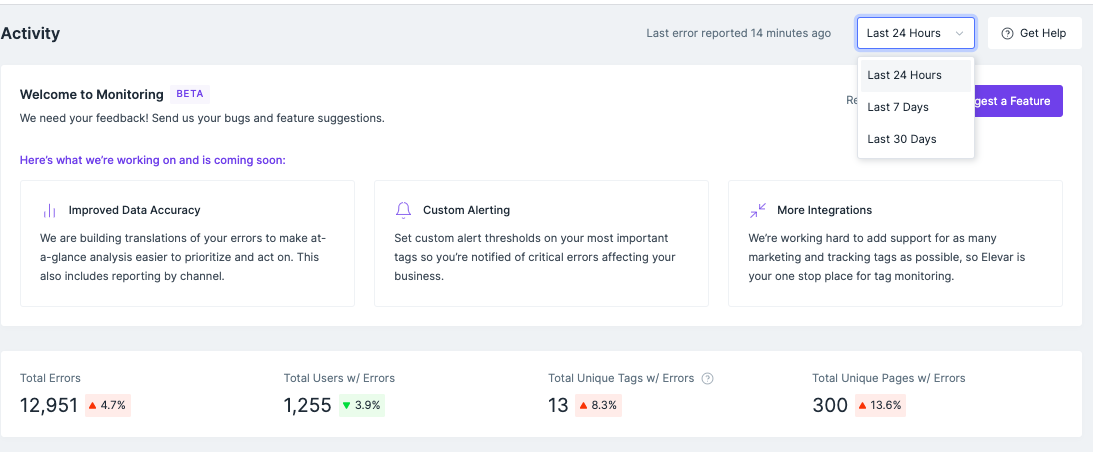Click the Improved Data Accuracy bar chart icon
The height and width of the screenshot is (452, 1093).
pos(49,210)
